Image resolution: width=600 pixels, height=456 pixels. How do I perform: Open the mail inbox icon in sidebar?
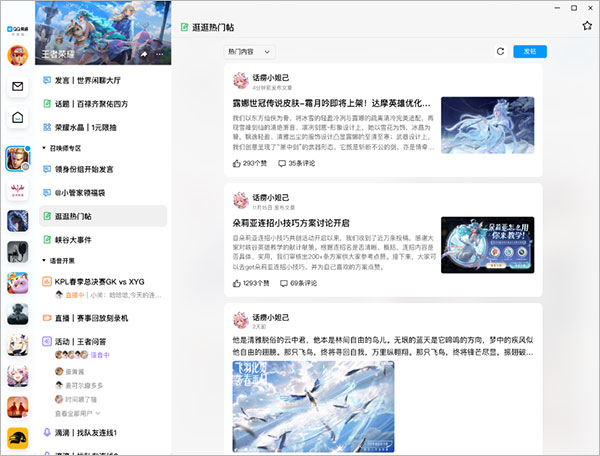pos(18,87)
